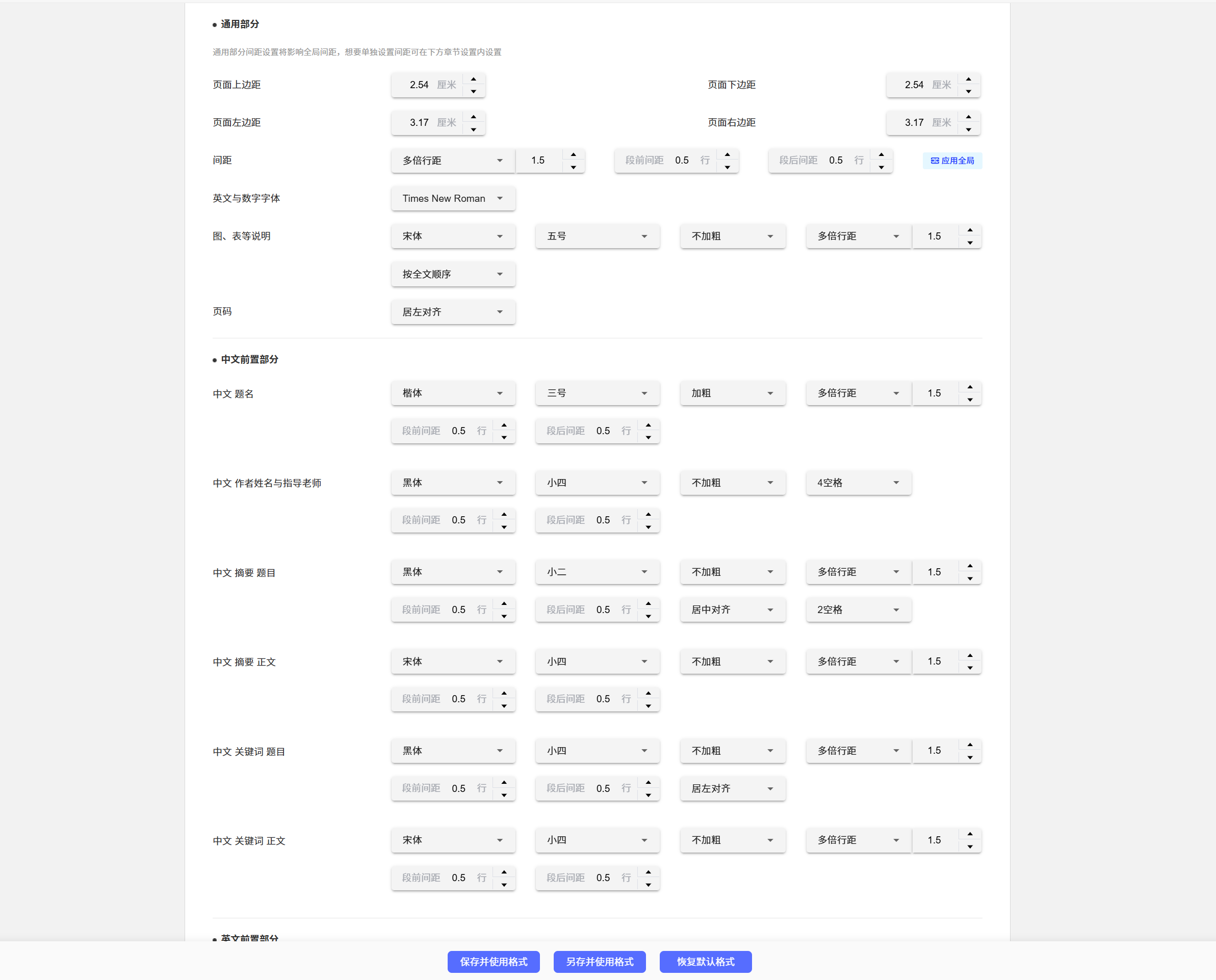The image size is (1216, 980).
Task: Decrease 页面右边距 using its down arrow
Action: tap(968, 129)
